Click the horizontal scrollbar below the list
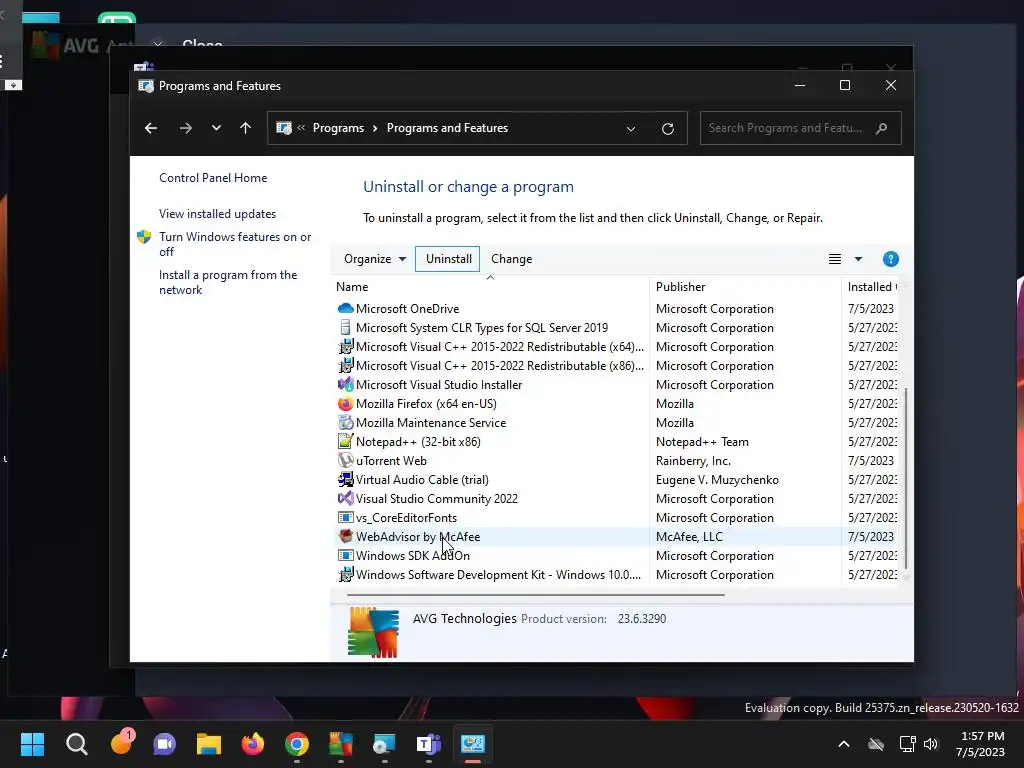Image resolution: width=1024 pixels, height=768 pixels. (536, 595)
